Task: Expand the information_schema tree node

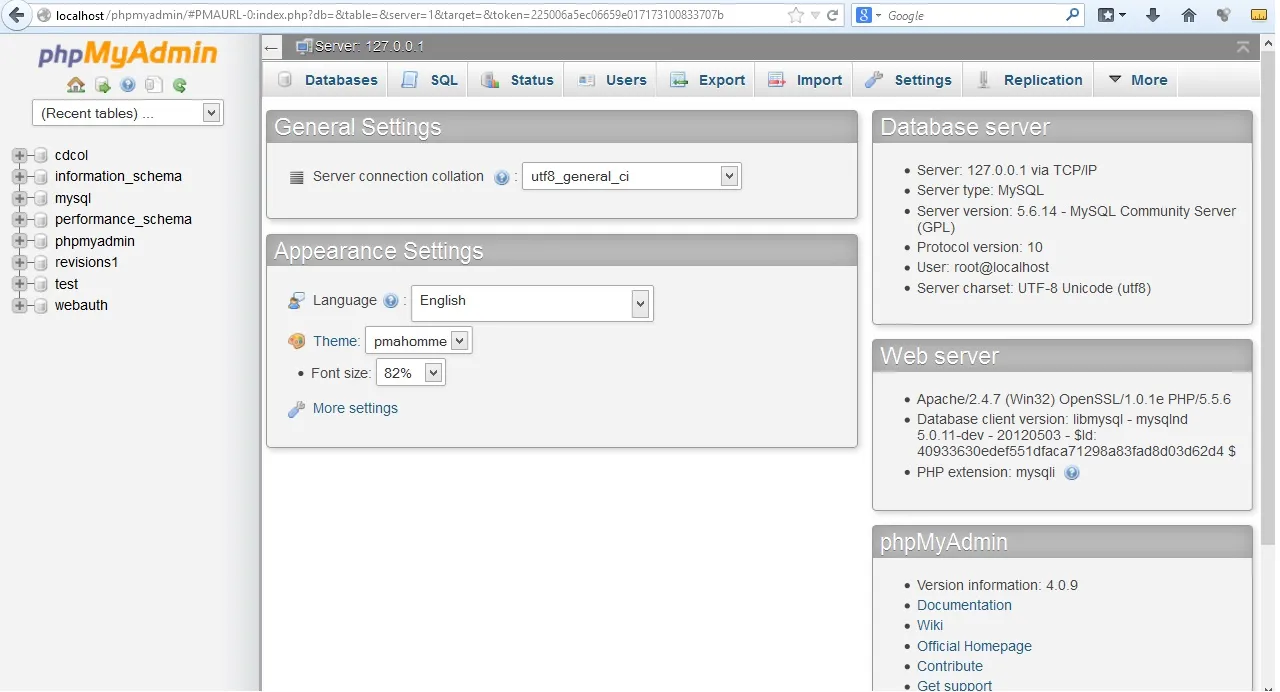Action: click(19, 177)
